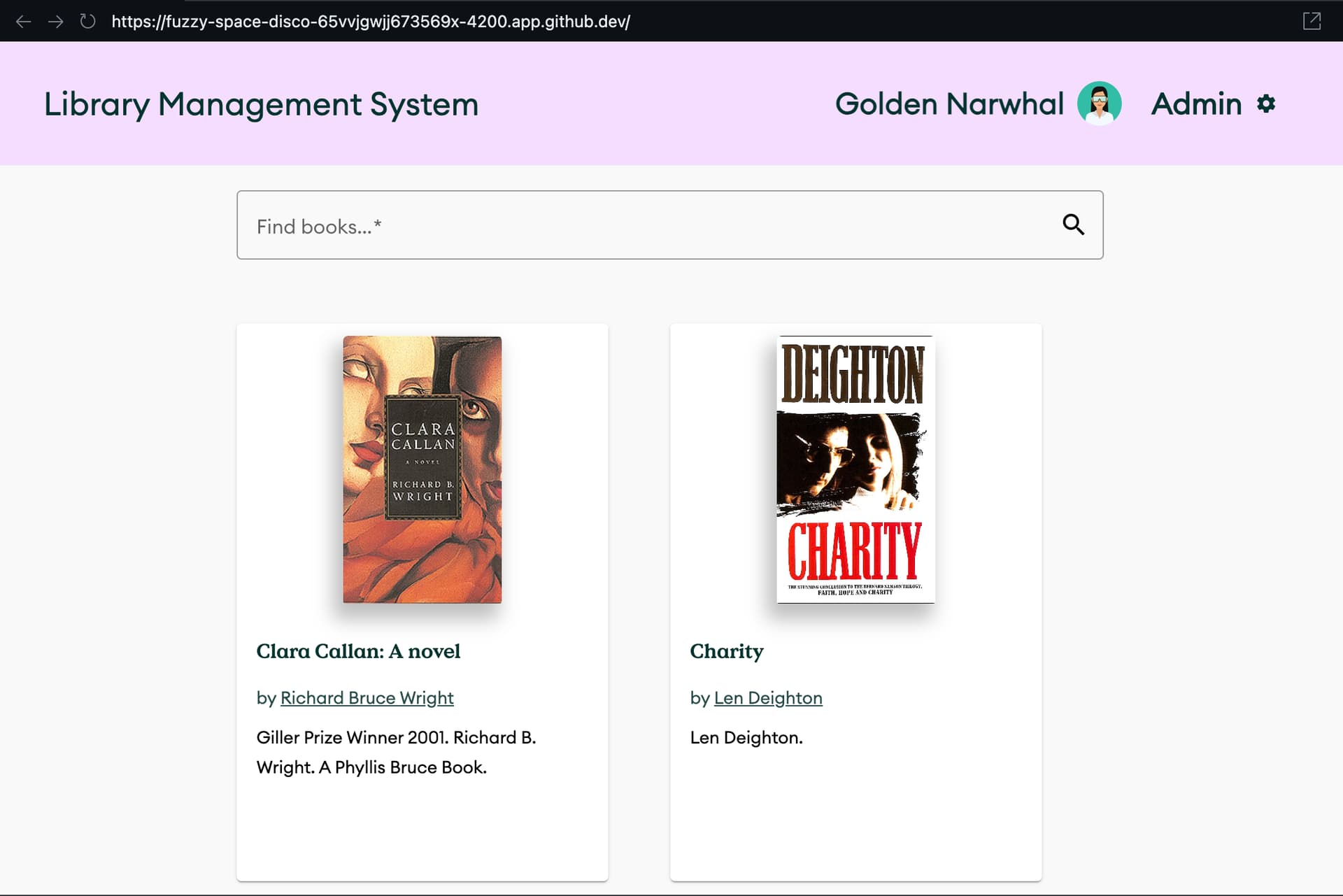The width and height of the screenshot is (1343, 896).
Task: Click the Golden Narwhal avatar icon
Action: point(1099,104)
